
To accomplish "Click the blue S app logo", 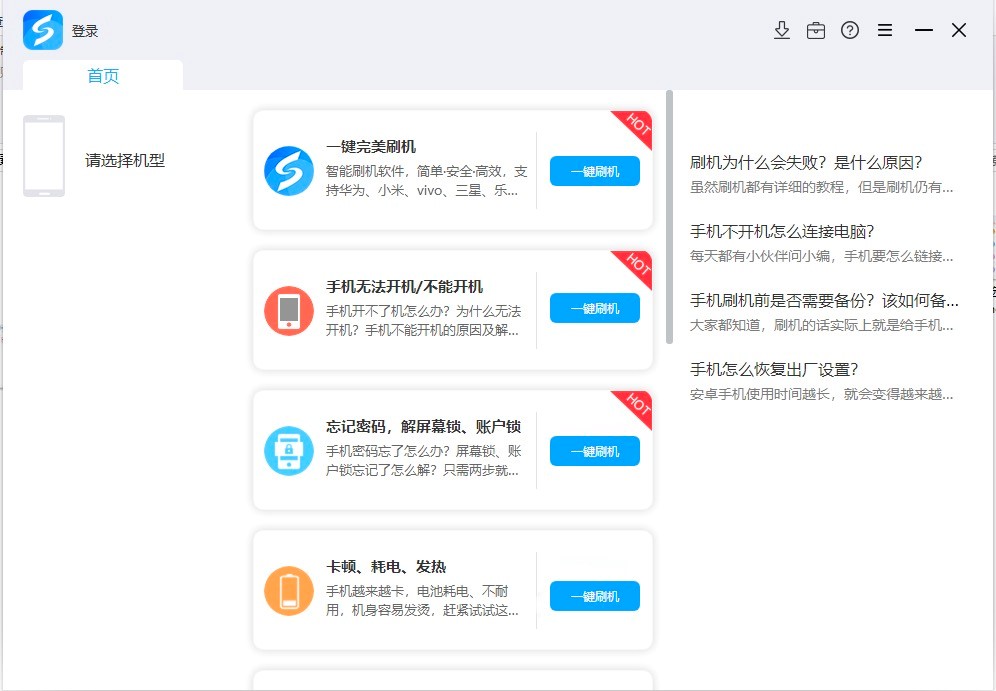I will [43, 30].
